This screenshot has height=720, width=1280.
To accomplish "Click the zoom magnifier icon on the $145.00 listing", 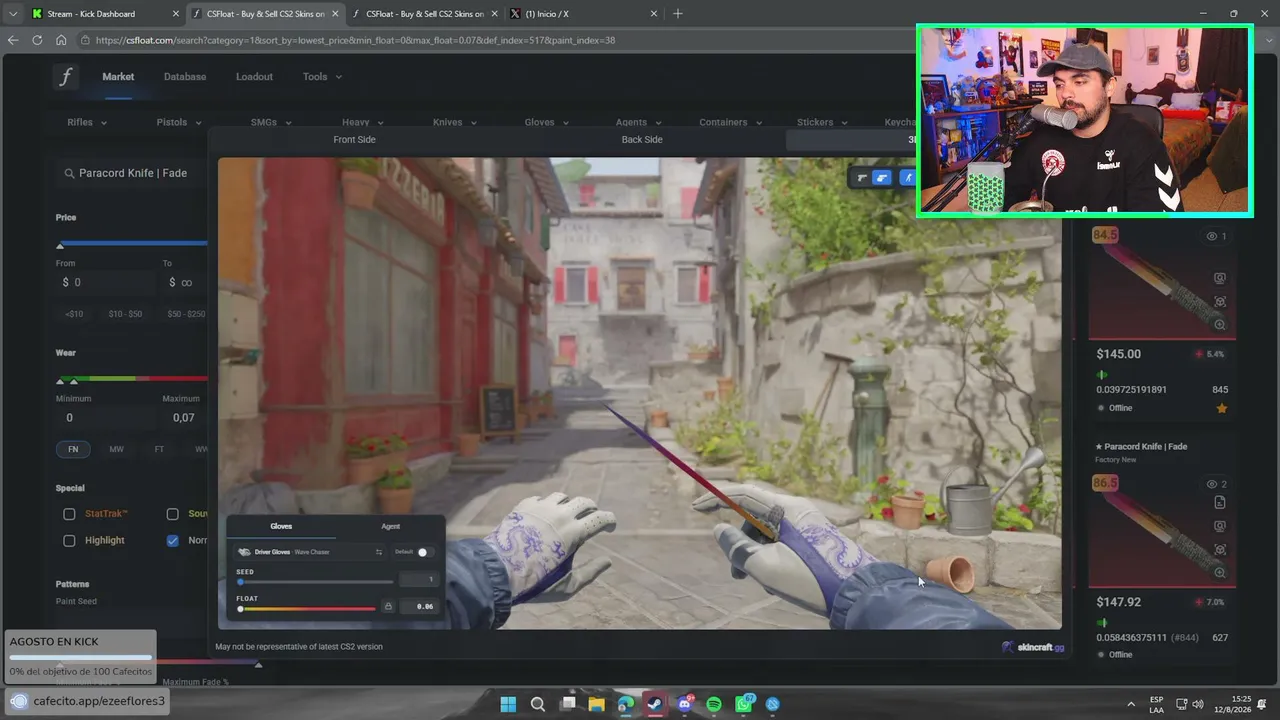I will [x=1220, y=325].
